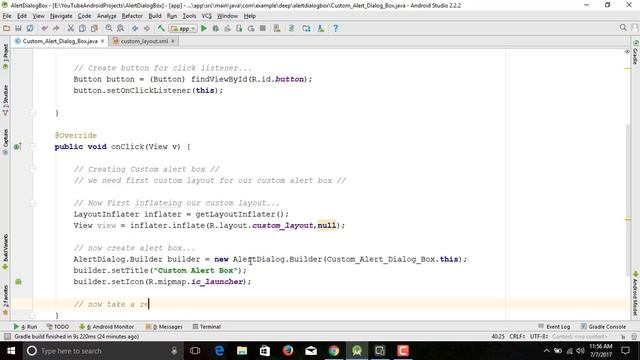Toggle the Android Model side panel
The width and height of the screenshot is (640, 360).
pyautogui.click(x=636, y=293)
